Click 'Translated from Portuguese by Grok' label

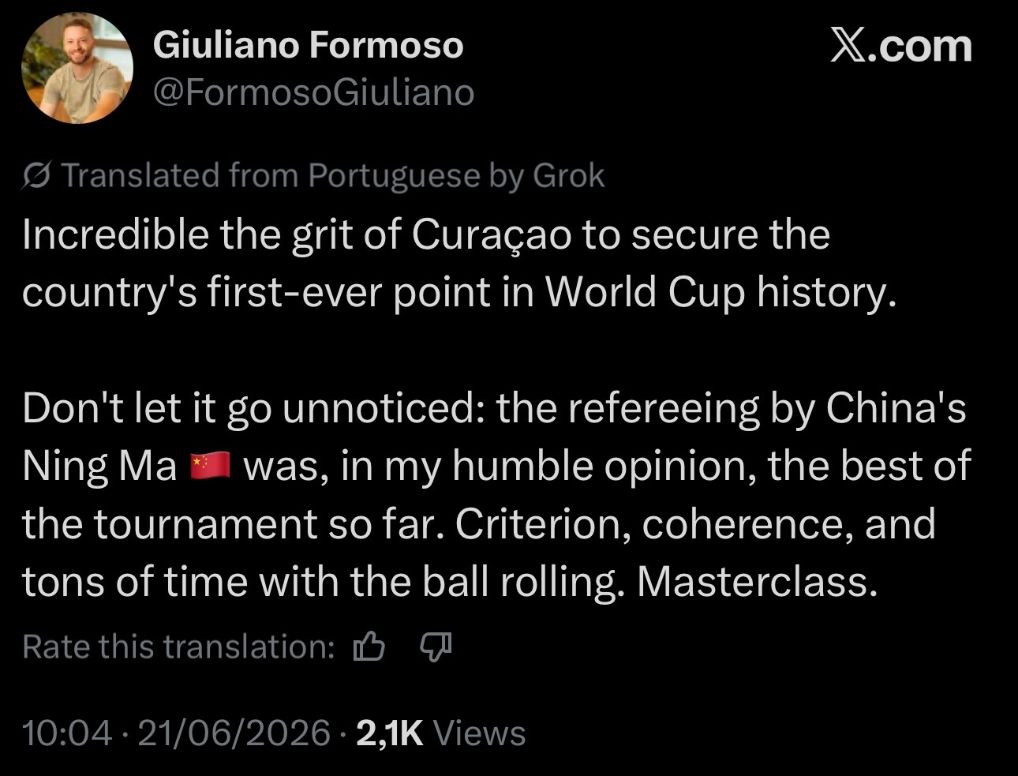(x=333, y=175)
